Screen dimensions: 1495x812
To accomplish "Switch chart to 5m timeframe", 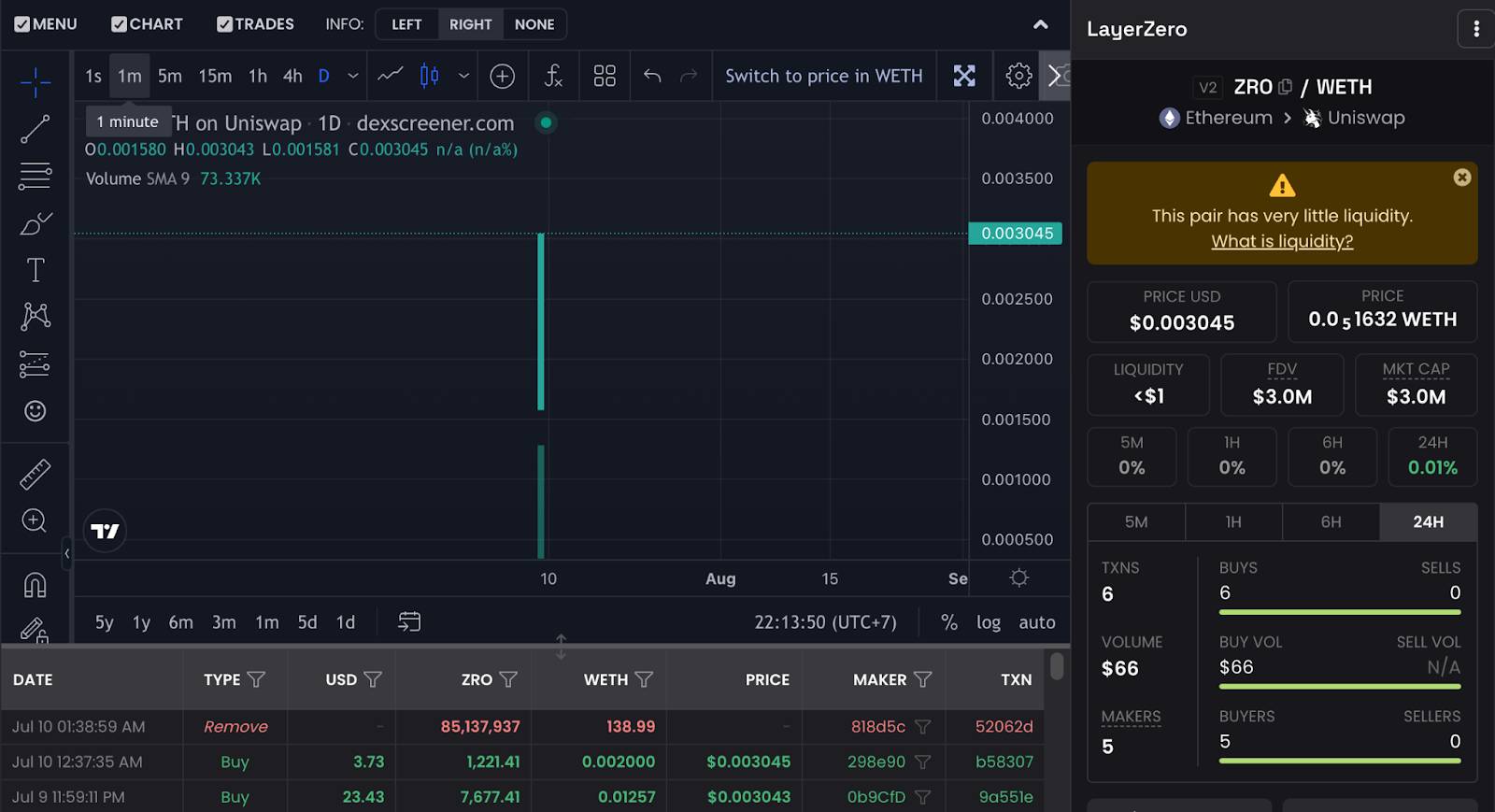I will point(170,77).
